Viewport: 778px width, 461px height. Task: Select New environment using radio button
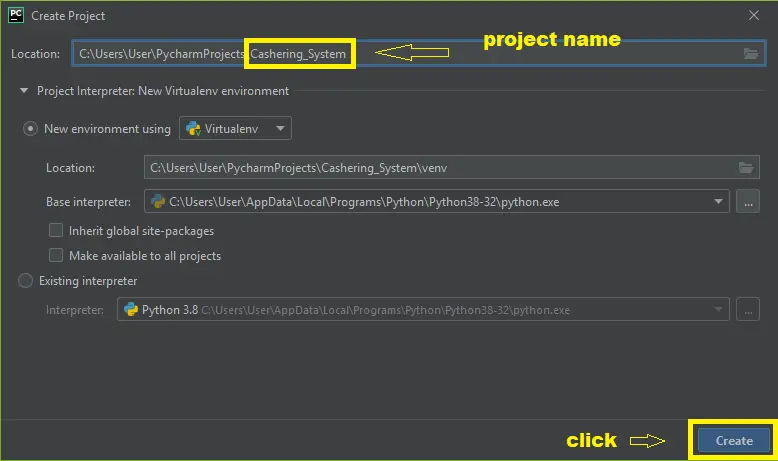31,129
